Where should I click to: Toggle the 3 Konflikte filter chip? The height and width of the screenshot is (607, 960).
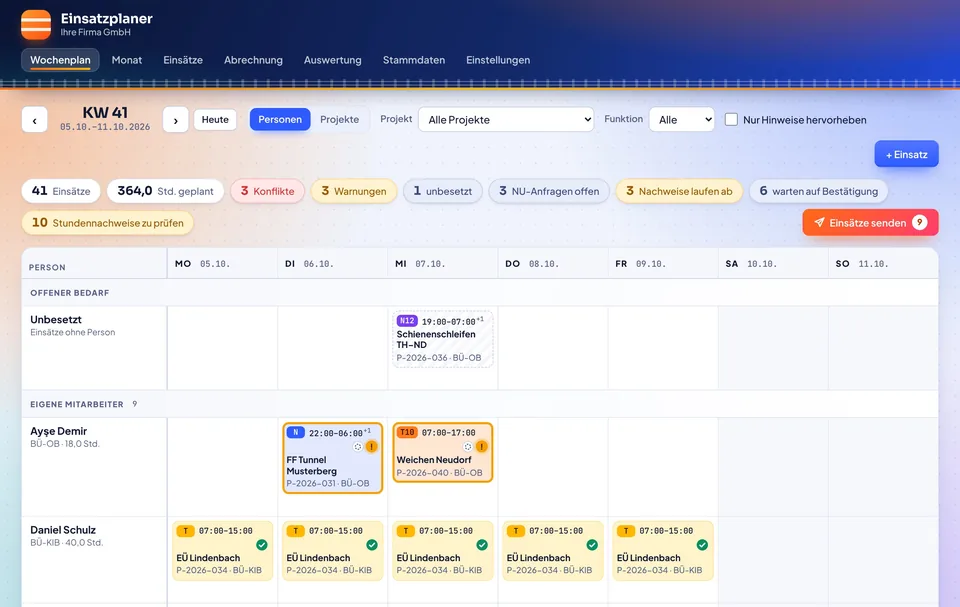(x=268, y=191)
